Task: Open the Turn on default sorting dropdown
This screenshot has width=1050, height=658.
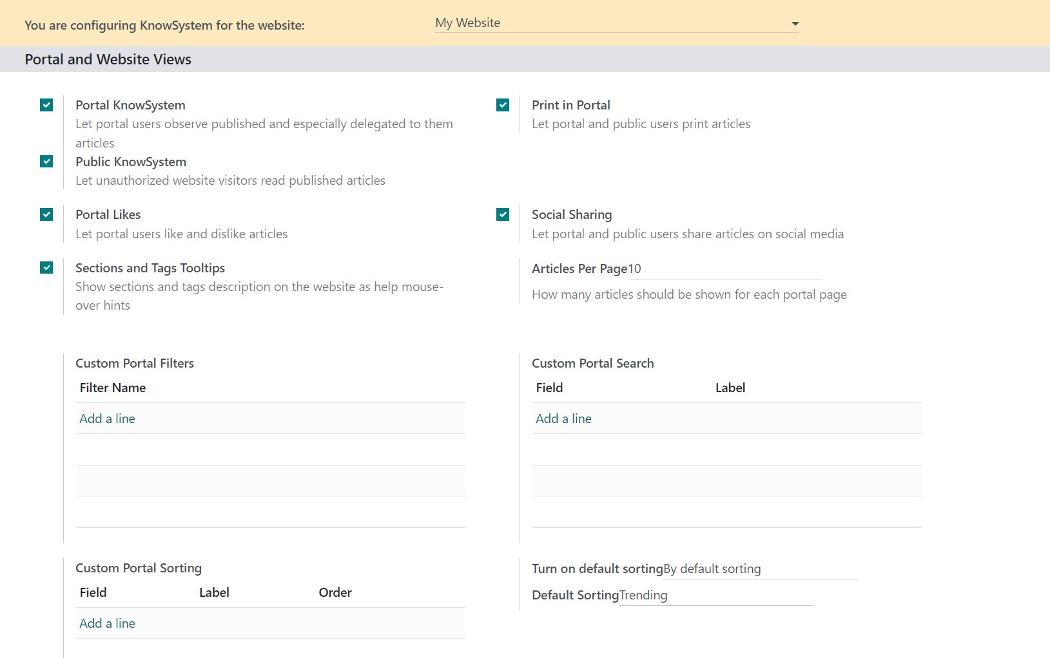Action: pos(760,569)
